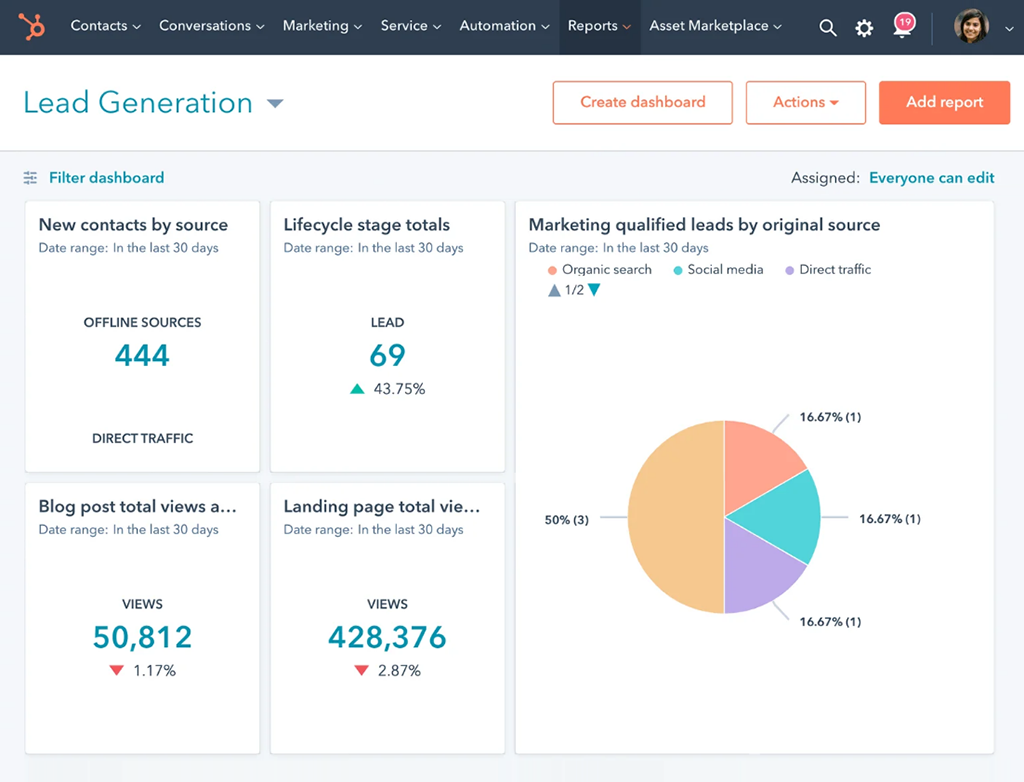Open the Service menu
The width and height of the screenshot is (1024, 782).
[411, 26]
